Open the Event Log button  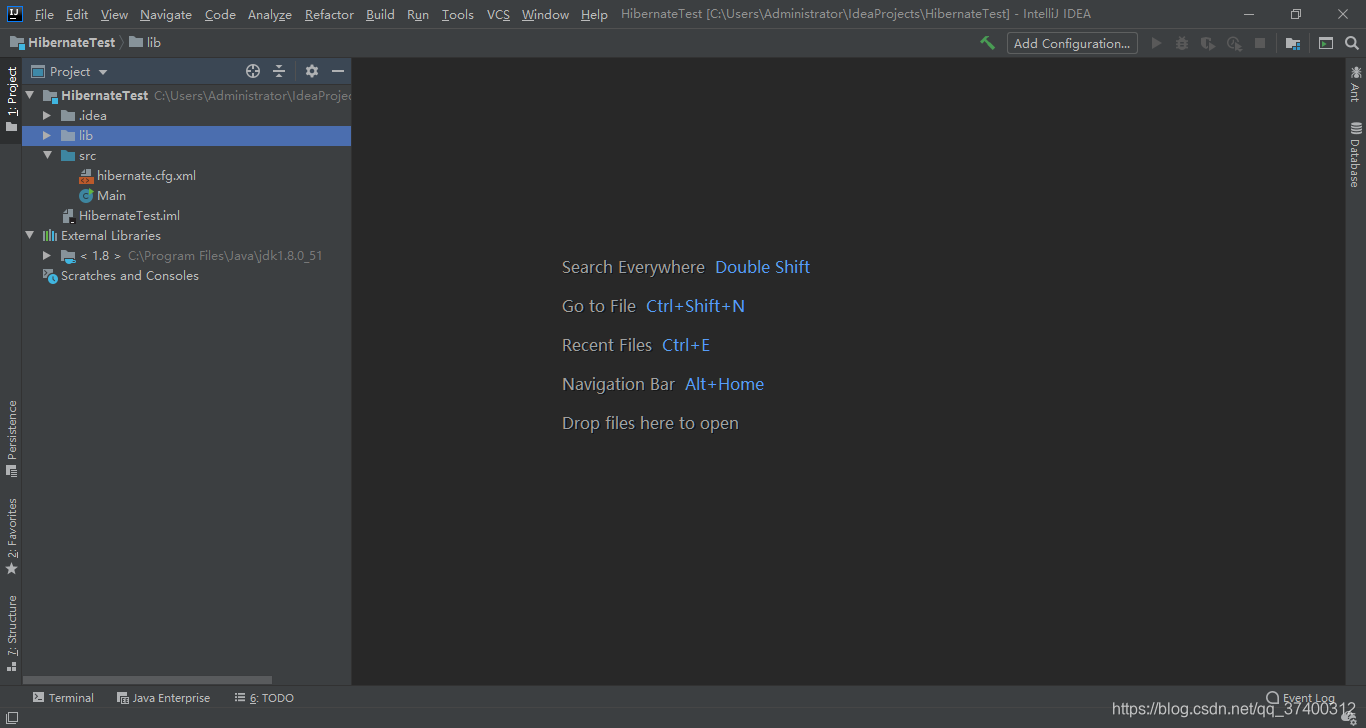pos(1301,698)
